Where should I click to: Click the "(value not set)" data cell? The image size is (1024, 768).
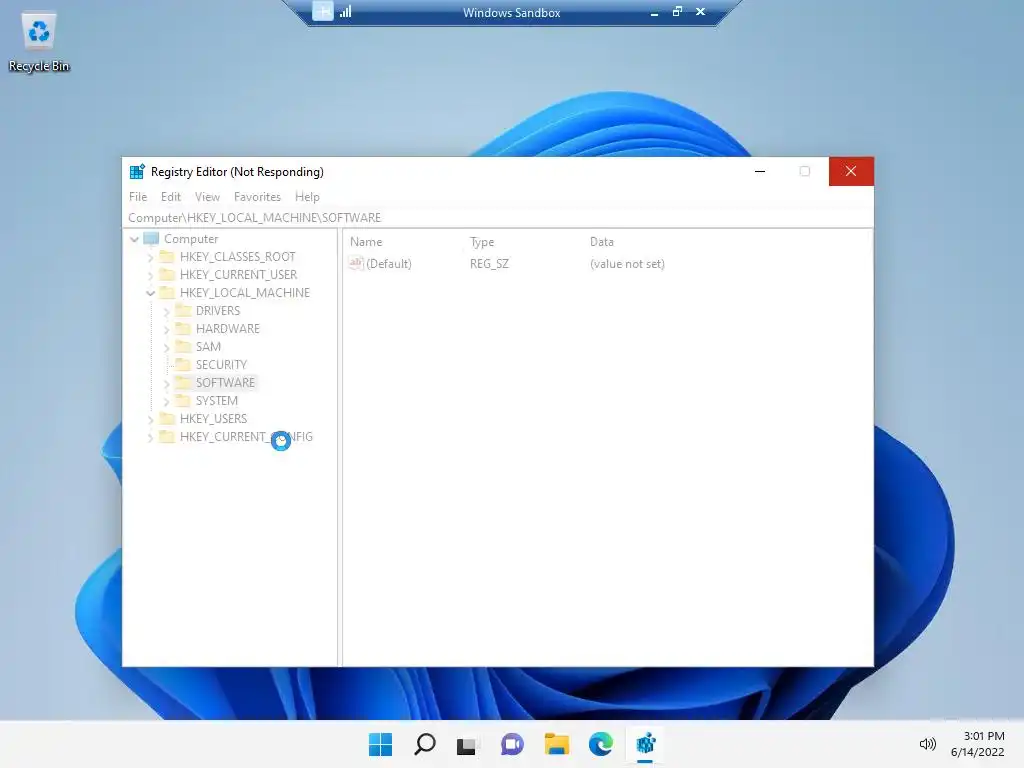(627, 264)
